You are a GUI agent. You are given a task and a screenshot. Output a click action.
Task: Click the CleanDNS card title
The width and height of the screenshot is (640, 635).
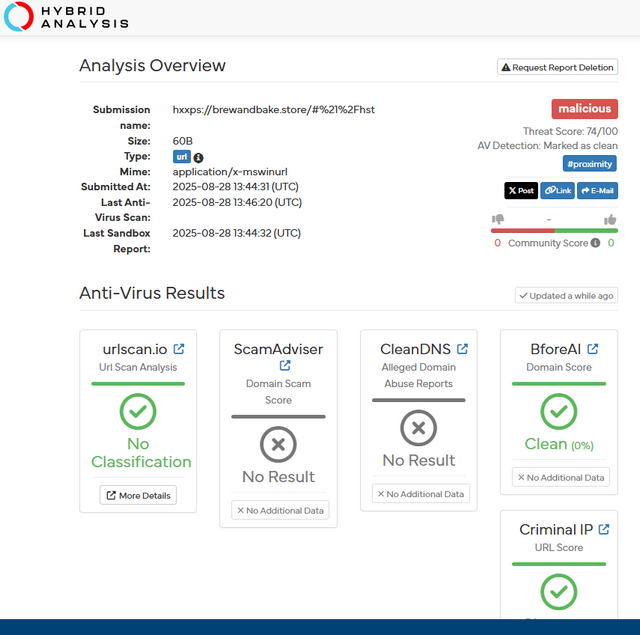point(415,349)
